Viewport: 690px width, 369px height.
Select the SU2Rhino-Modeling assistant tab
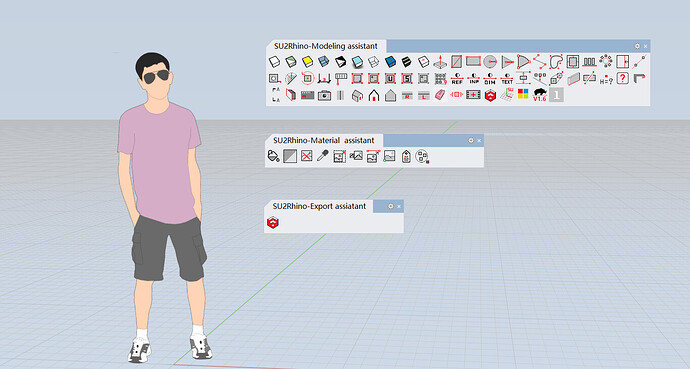[x=326, y=46]
